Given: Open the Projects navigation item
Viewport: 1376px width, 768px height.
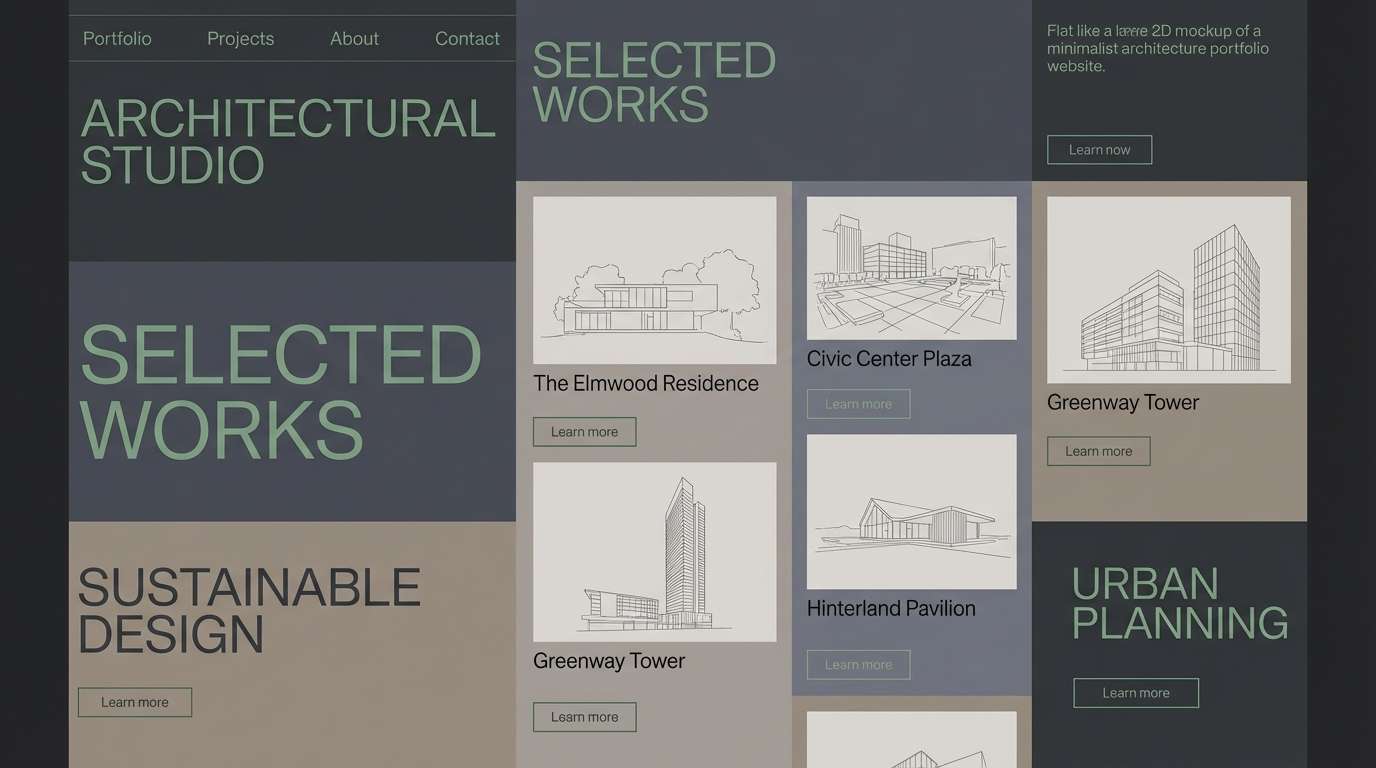Looking at the screenshot, I should [x=240, y=38].
